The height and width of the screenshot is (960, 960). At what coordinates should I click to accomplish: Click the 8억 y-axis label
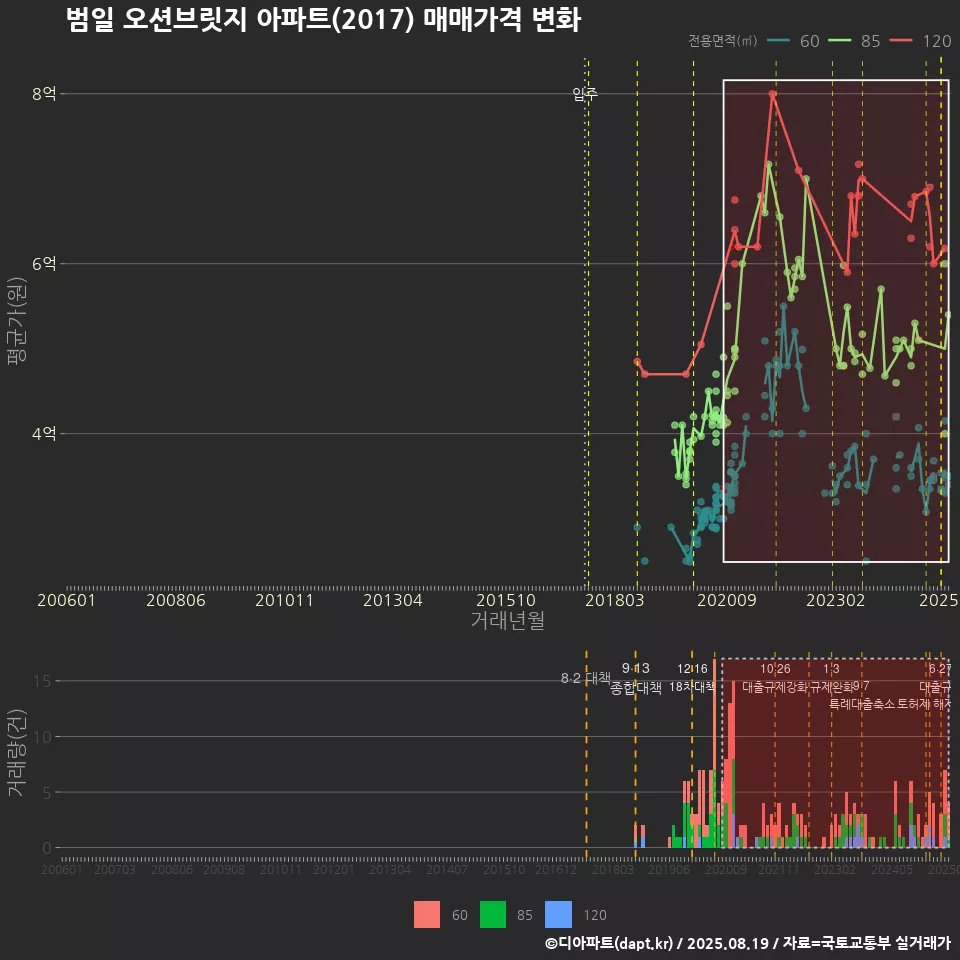(x=44, y=94)
